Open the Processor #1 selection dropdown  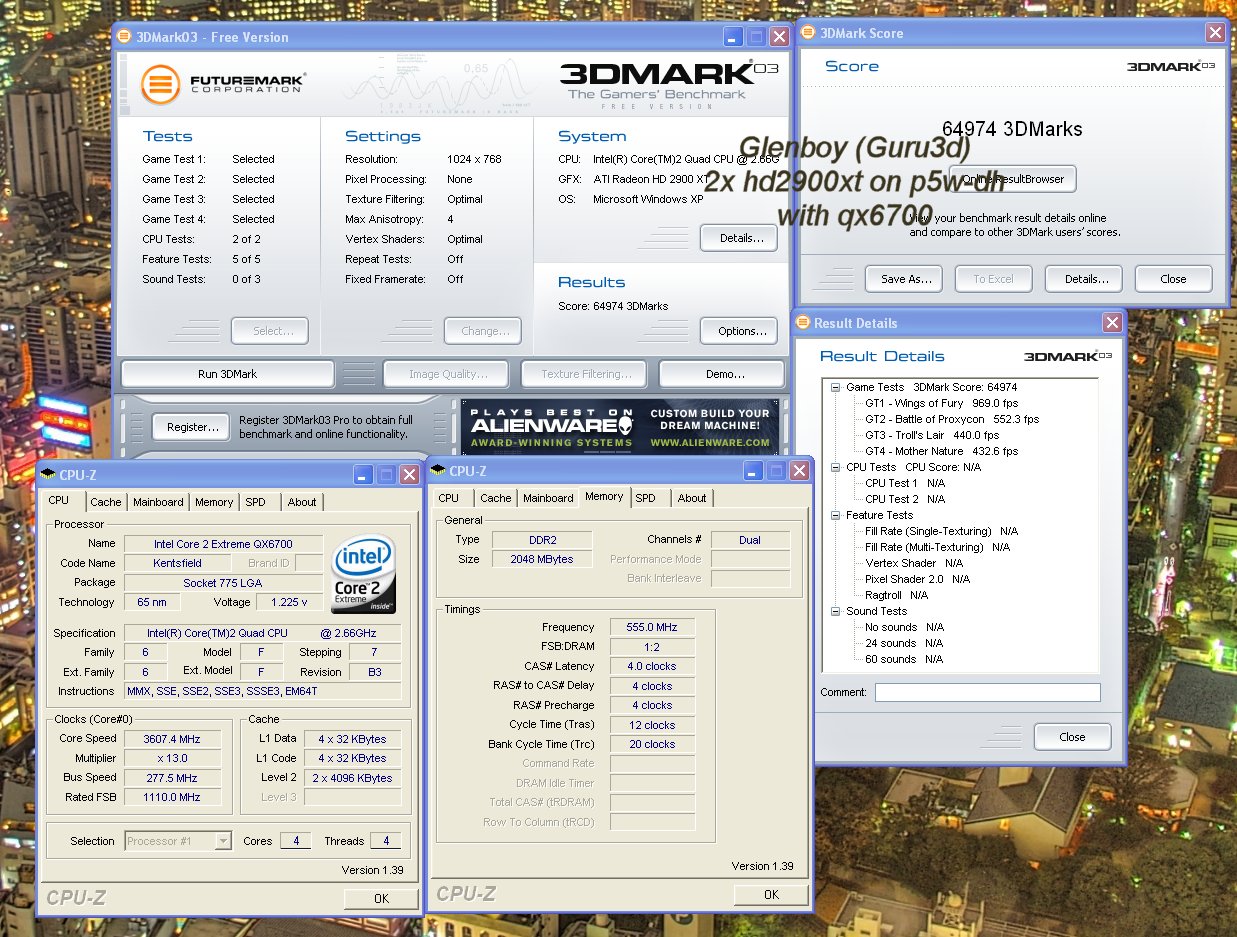click(223, 841)
